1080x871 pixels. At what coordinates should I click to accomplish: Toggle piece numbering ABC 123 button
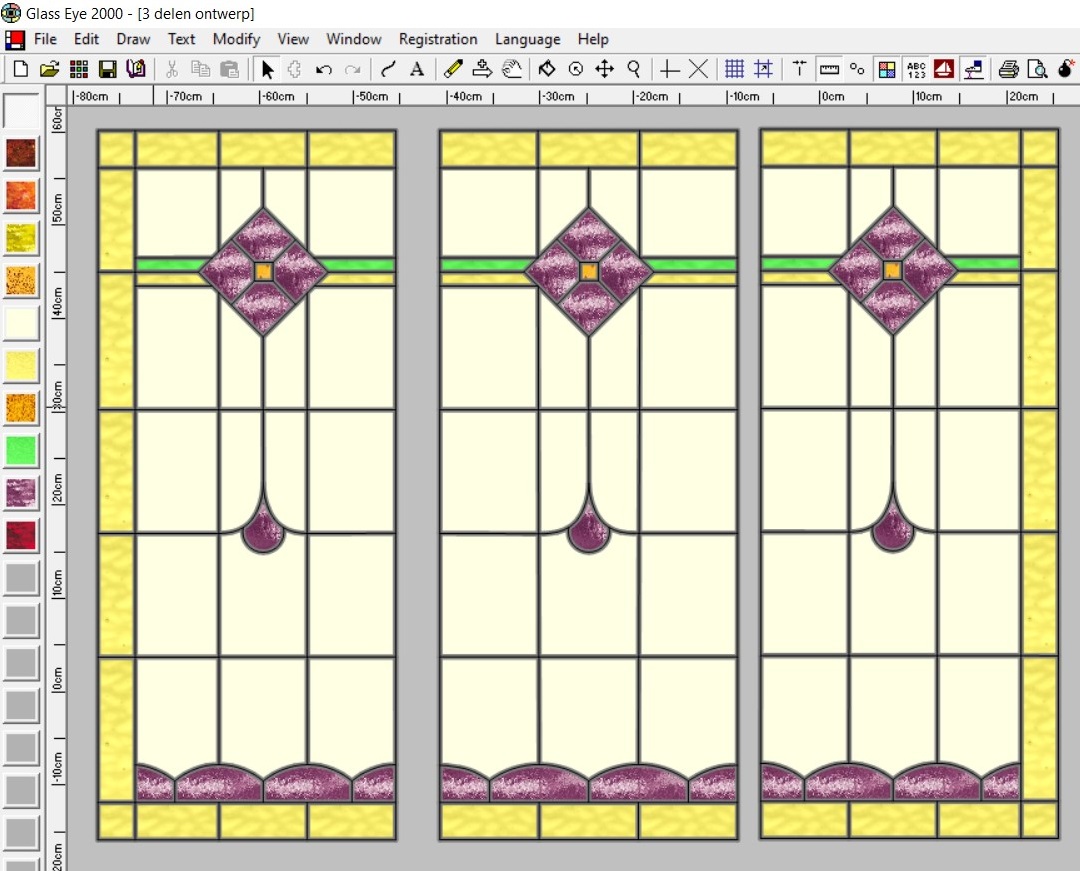pyautogui.click(x=916, y=69)
